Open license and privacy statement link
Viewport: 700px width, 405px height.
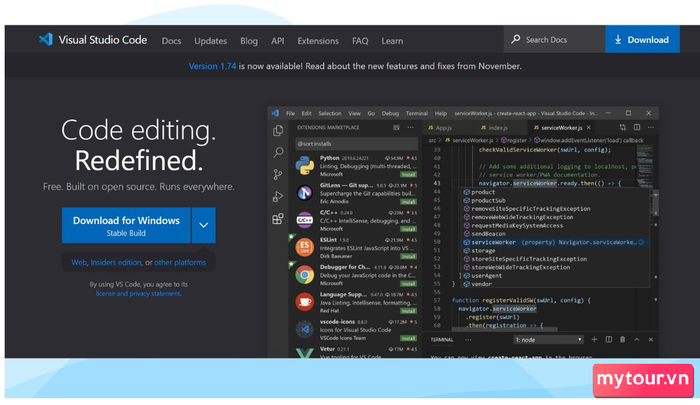(x=138, y=293)
